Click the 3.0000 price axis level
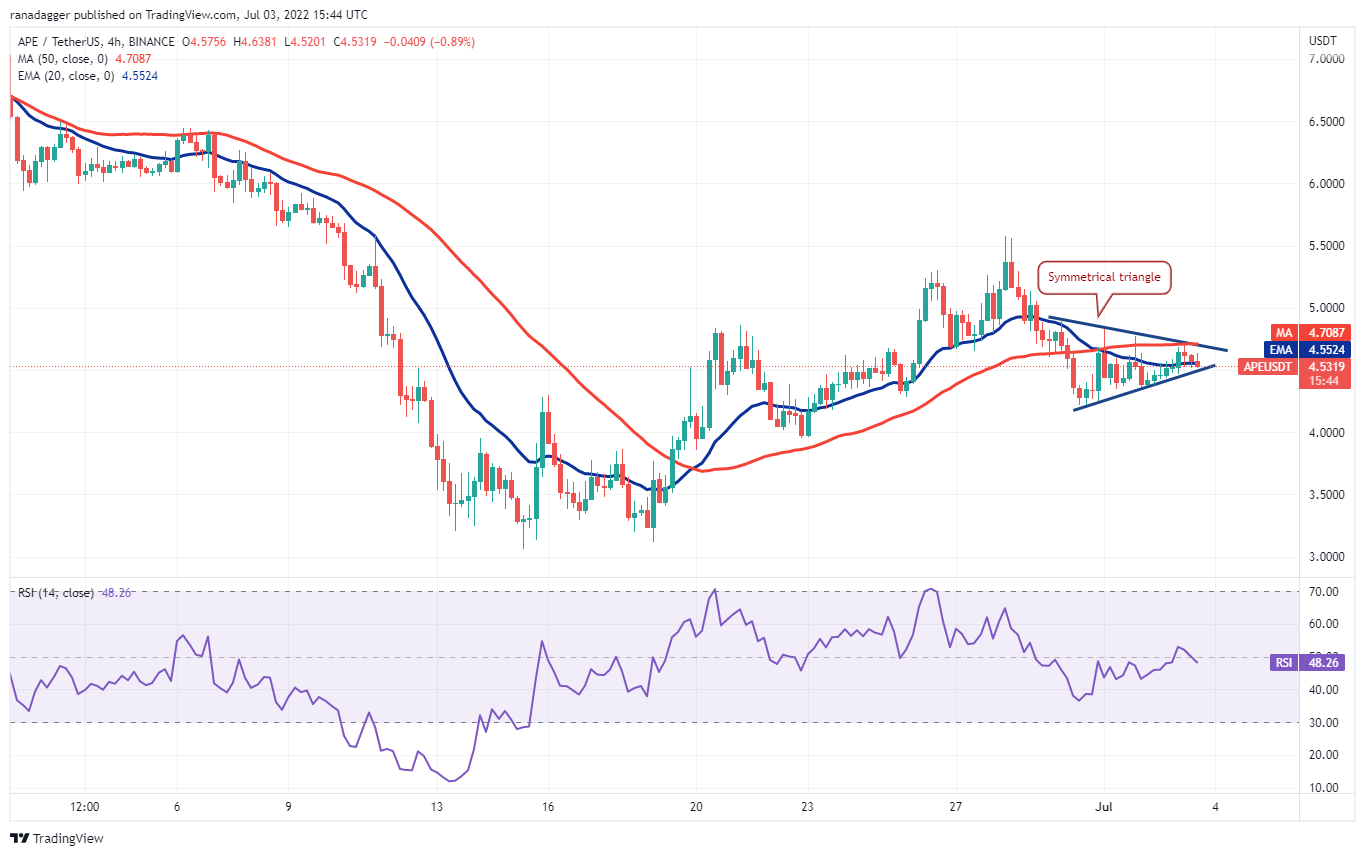The image size is (1365, 856). (x=1328, y=557)
